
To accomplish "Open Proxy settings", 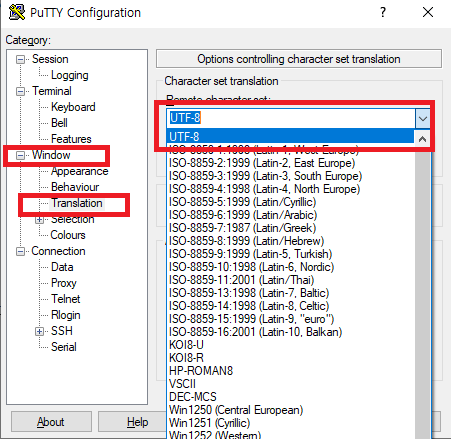I will 64,283.
